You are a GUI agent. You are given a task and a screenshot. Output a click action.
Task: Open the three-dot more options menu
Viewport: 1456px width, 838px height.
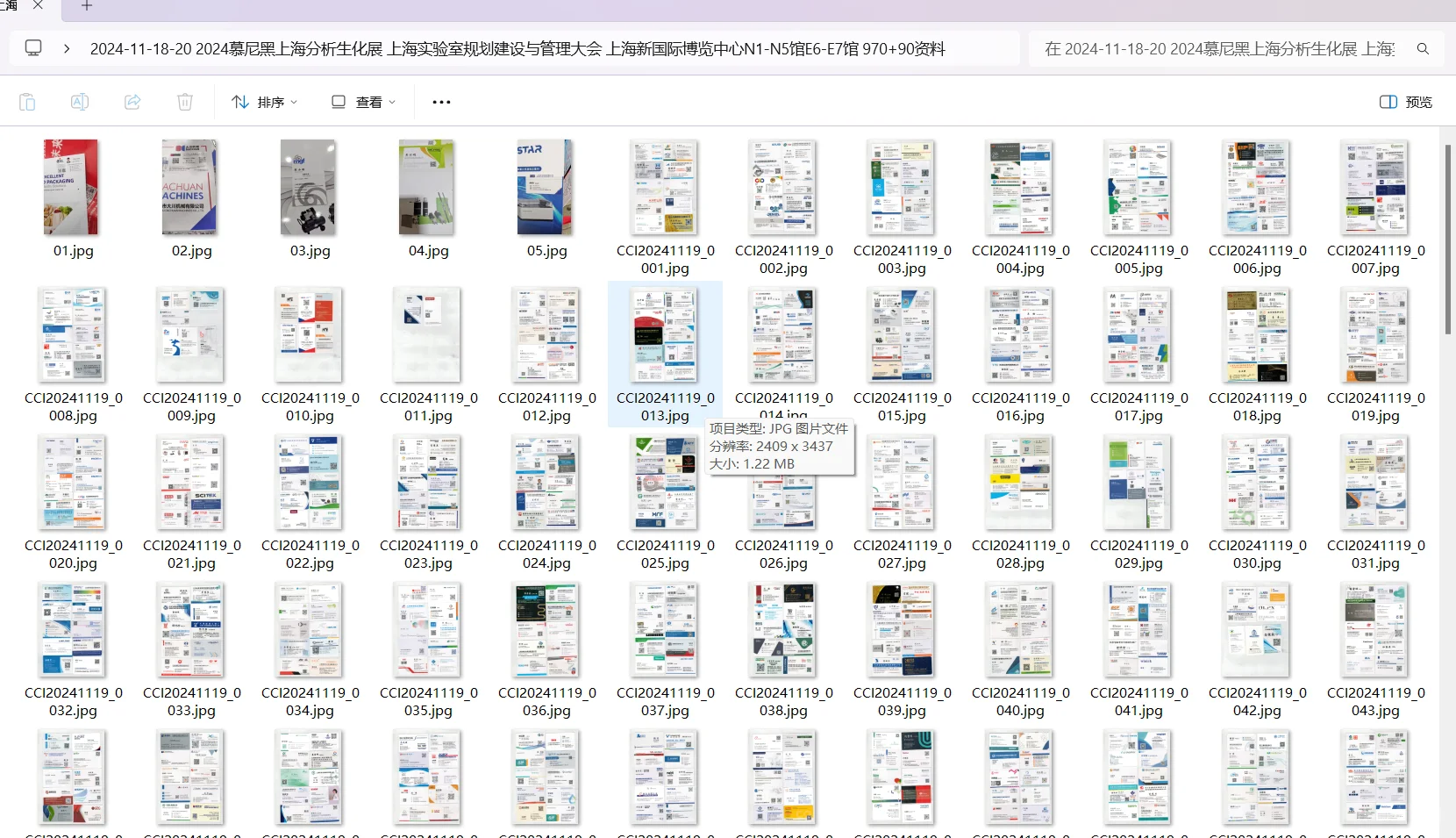441,102
